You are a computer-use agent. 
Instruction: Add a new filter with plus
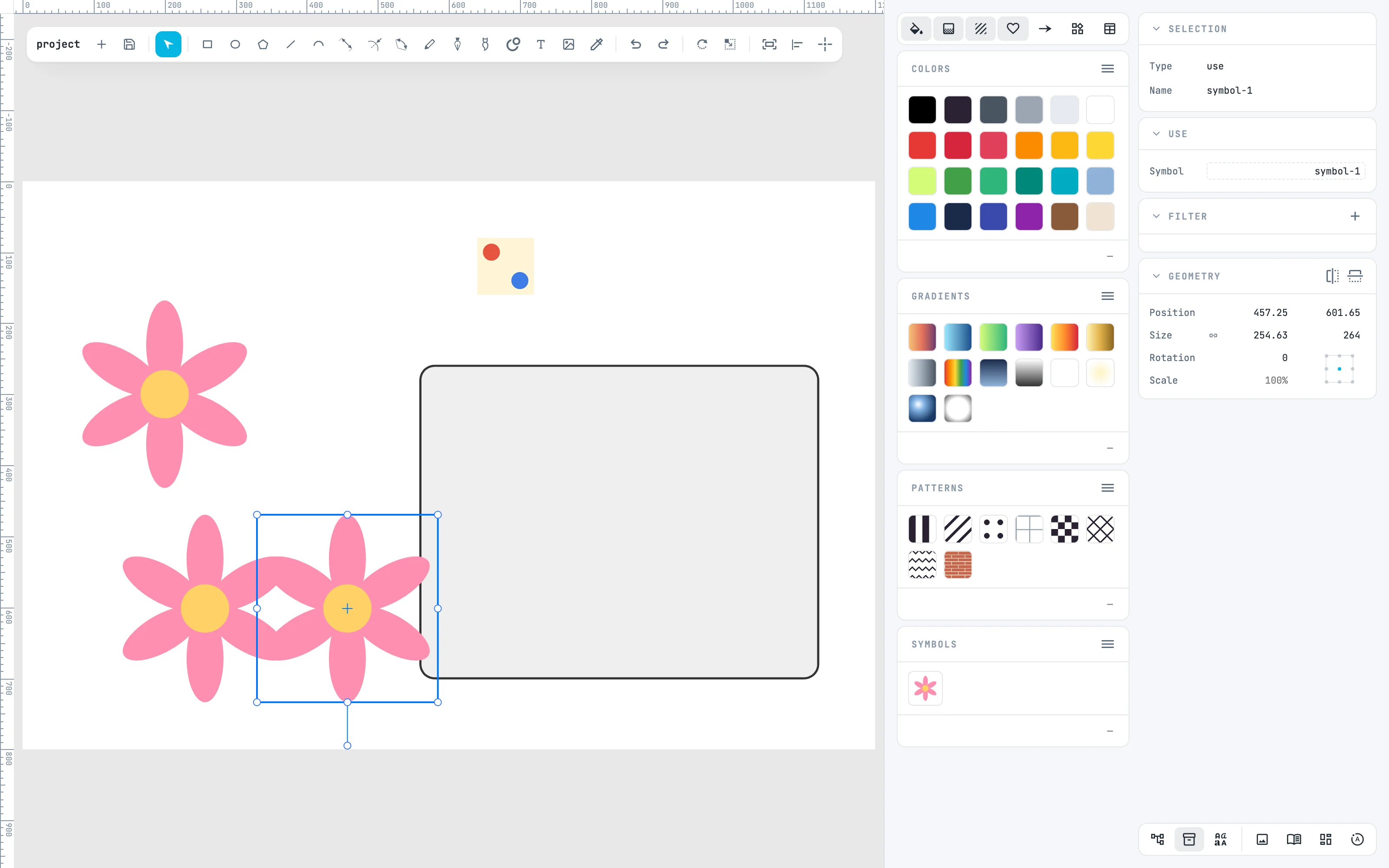[x=1355, y=217]
